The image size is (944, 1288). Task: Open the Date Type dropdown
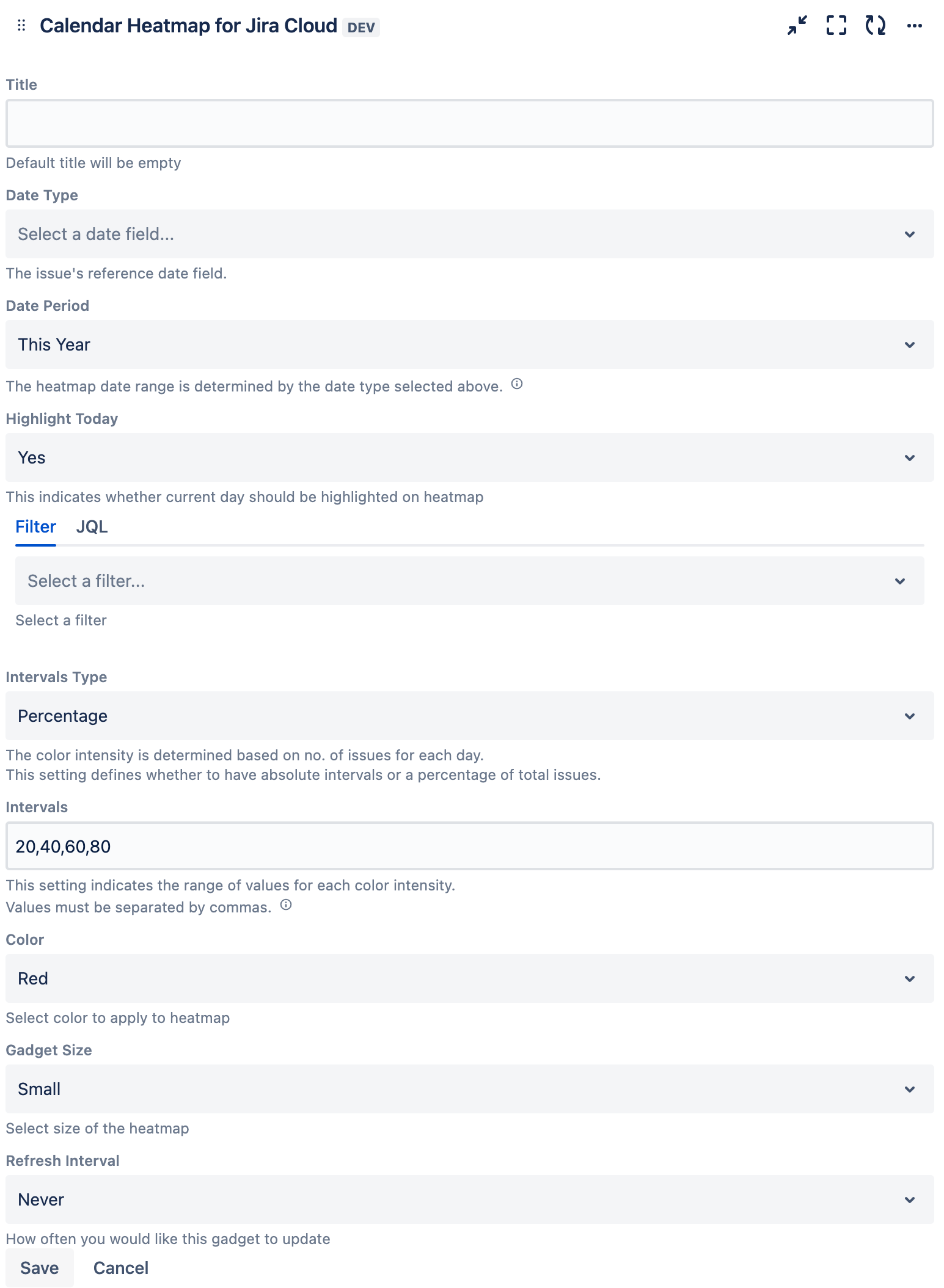(469, 234)
